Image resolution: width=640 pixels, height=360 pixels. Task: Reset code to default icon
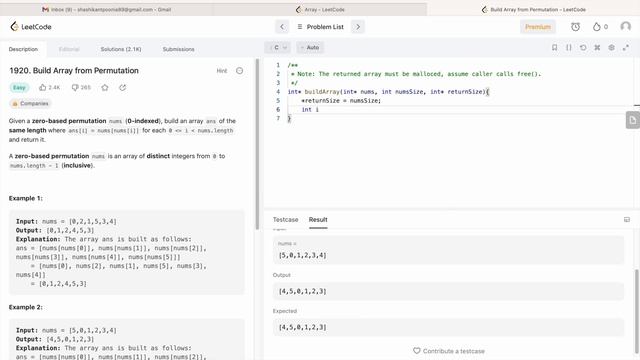[583, 48]
